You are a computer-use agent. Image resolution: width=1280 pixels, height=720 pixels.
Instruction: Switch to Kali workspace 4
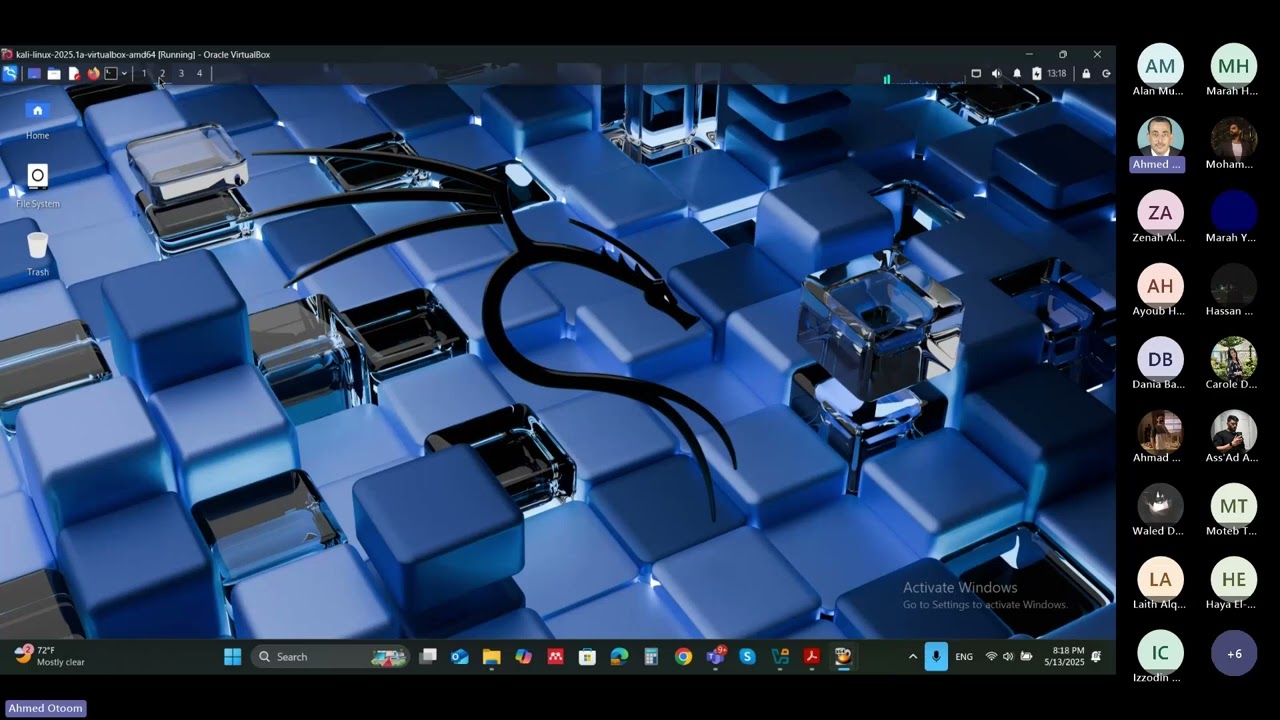[199, 73]
